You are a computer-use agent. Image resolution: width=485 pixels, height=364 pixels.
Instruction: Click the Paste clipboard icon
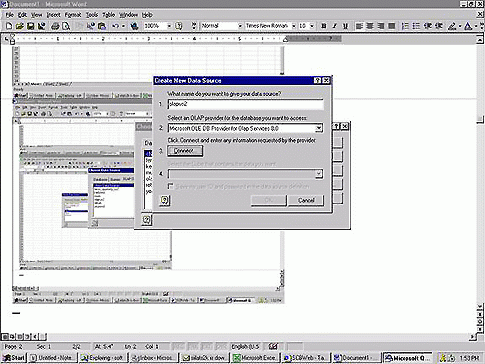pos(102,26)
